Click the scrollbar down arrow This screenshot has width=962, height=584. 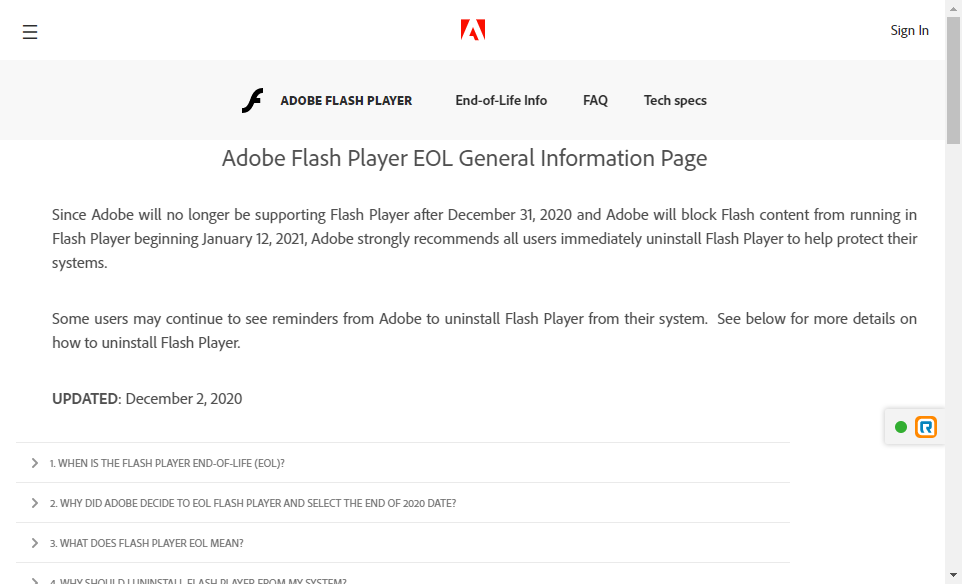pyautogui.click(x=953, y=576)
